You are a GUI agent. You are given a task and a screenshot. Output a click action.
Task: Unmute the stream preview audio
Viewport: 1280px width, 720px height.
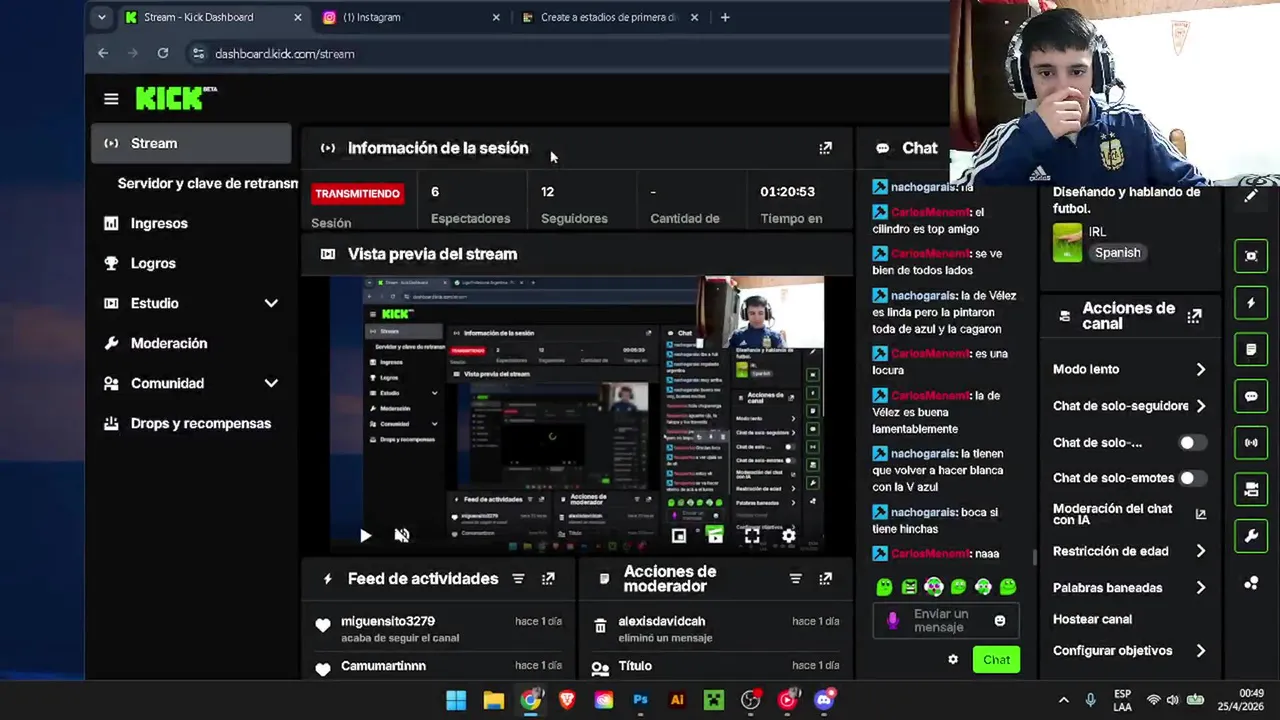click(x=402, y=536)
